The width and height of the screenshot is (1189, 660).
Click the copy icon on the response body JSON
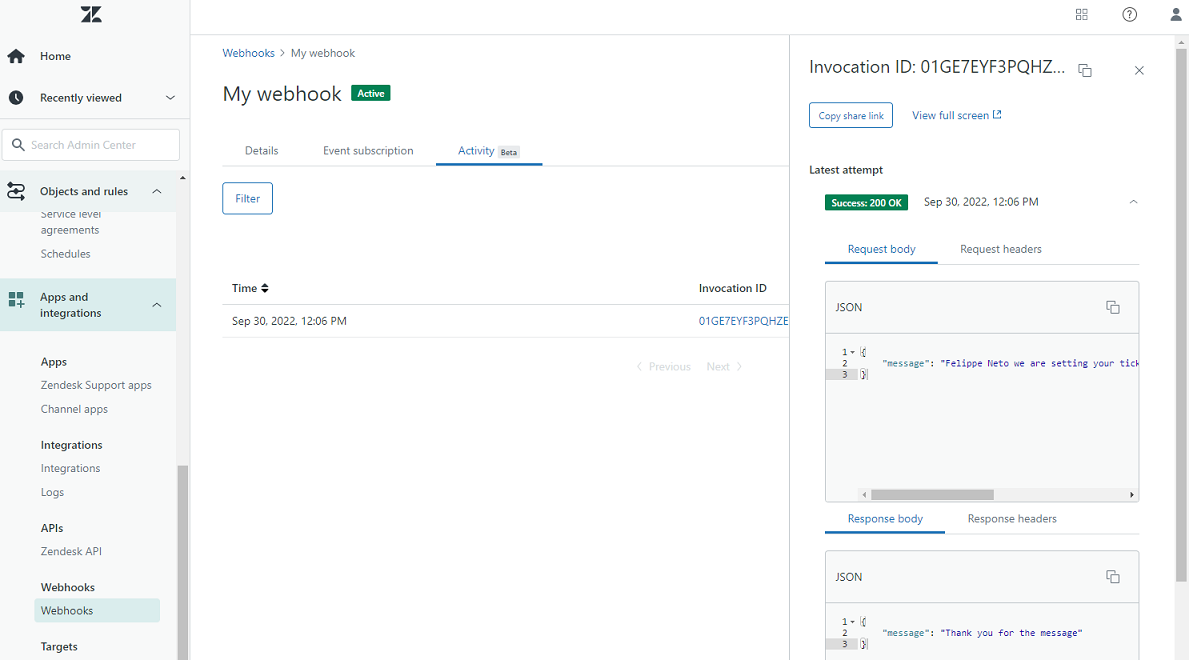click(x=1113, y=576)
